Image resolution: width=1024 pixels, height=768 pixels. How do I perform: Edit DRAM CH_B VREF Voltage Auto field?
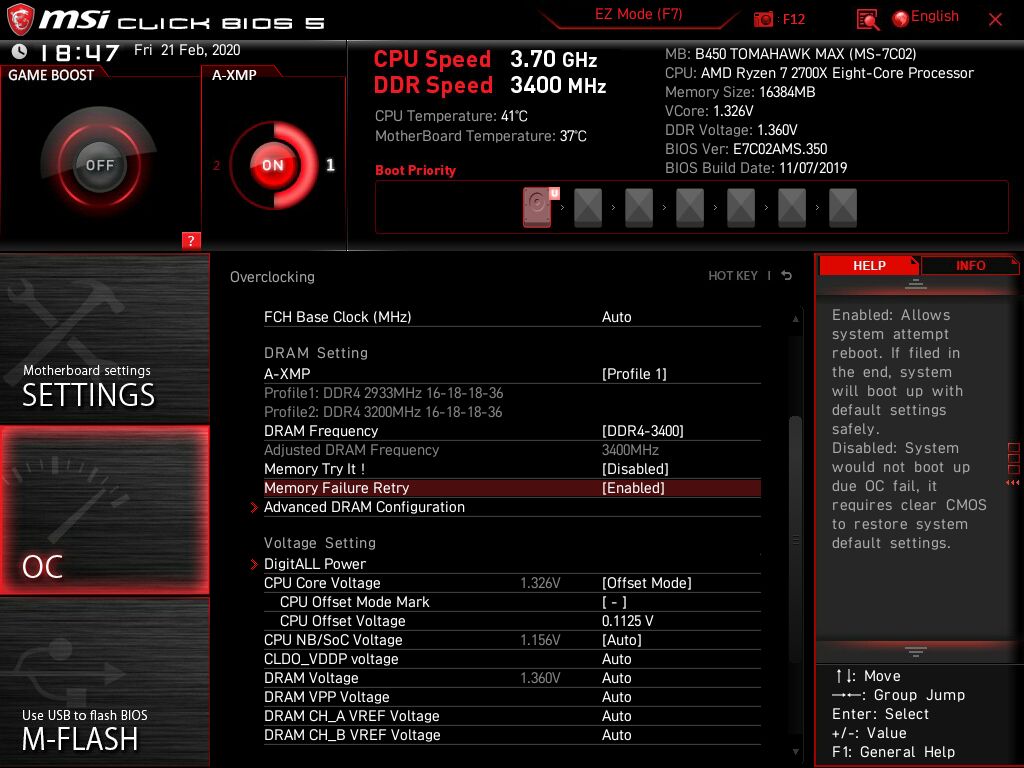[x=616, y=735]
